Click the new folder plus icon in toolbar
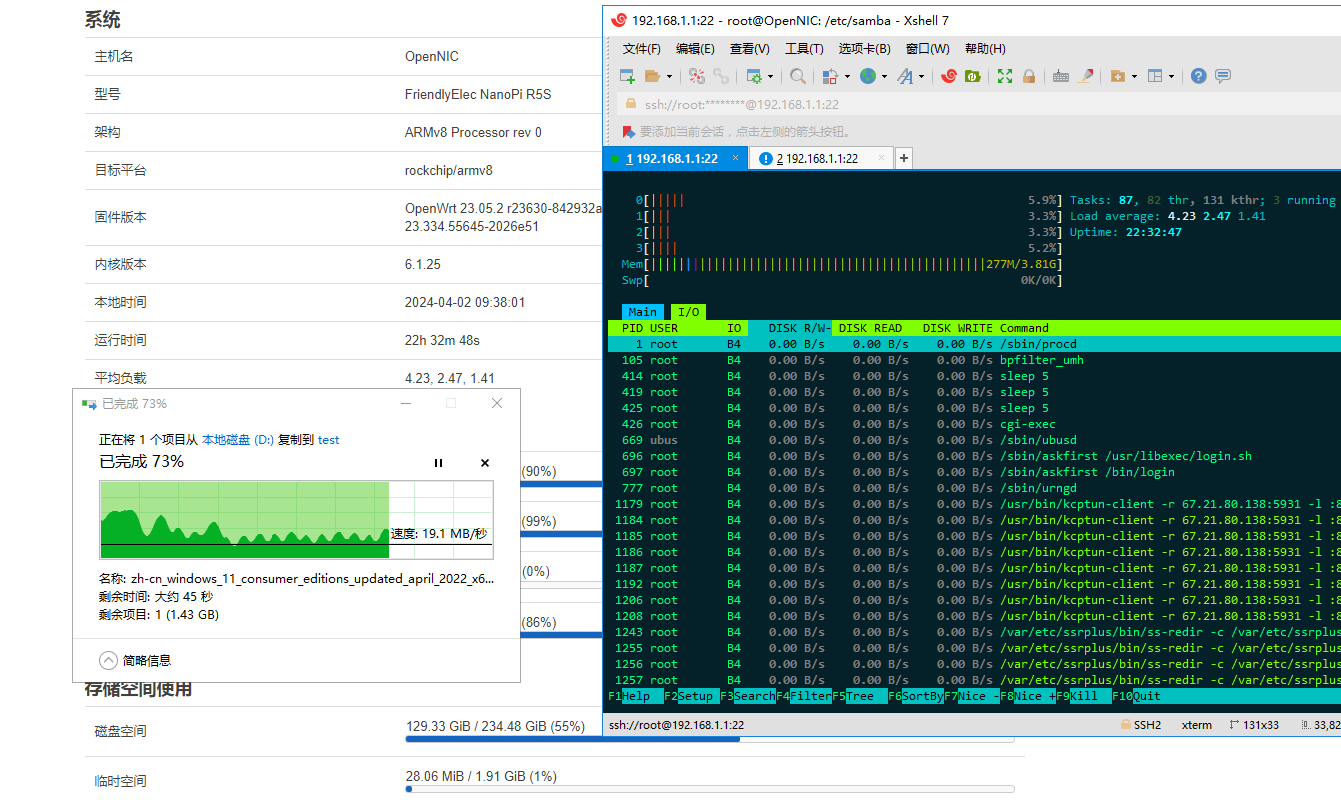1341x800 pixels. coord(1118,76)
